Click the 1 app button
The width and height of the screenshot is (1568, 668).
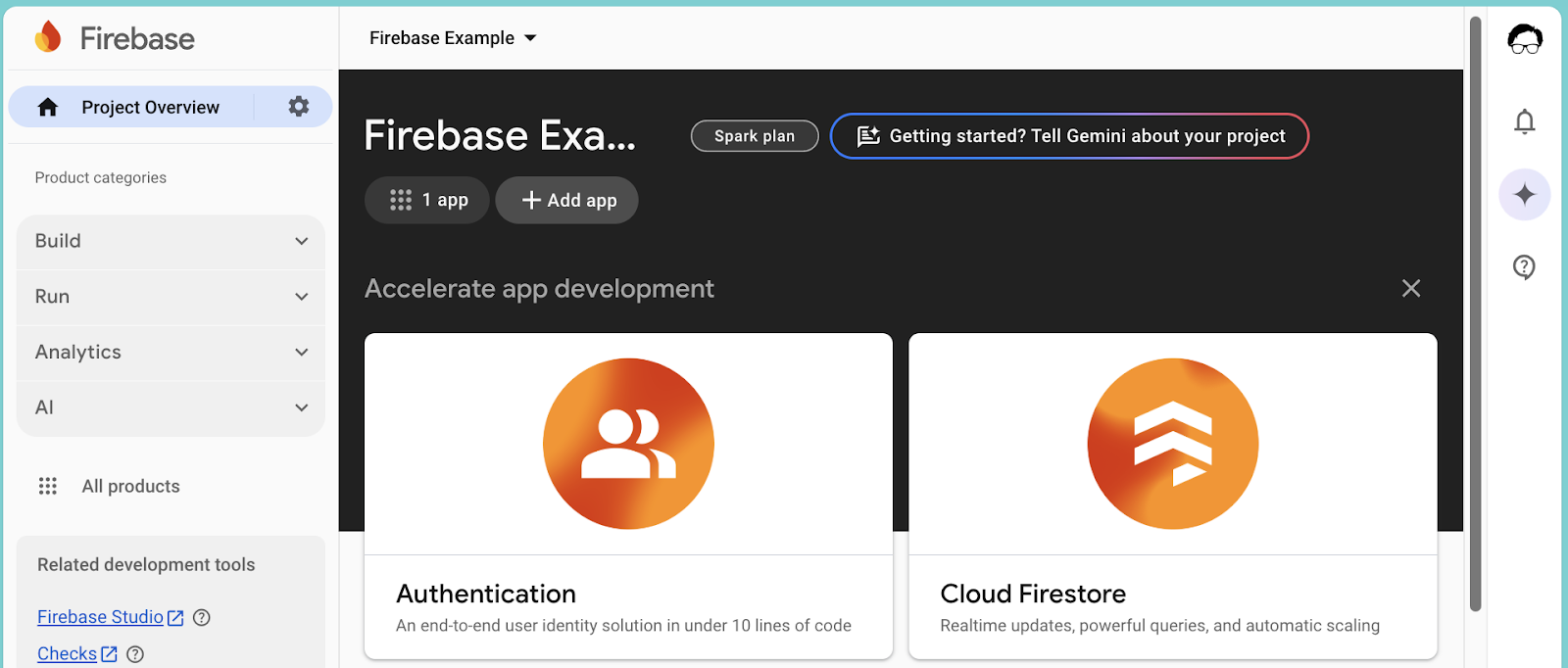[426, 200]
